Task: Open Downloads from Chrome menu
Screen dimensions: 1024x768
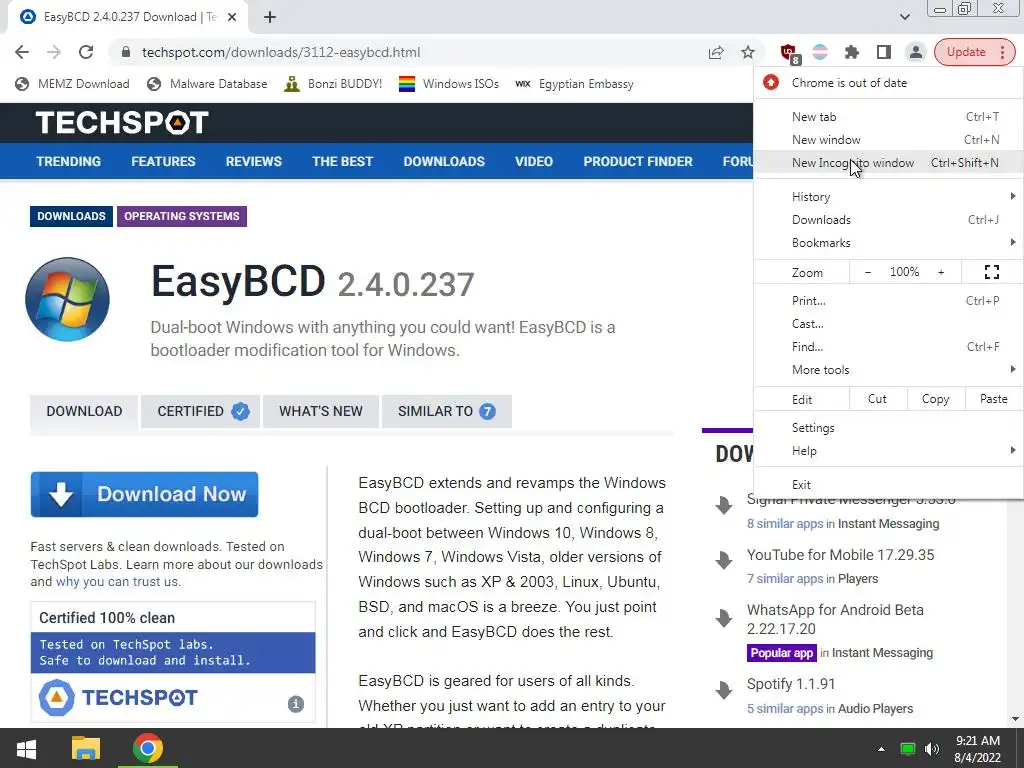Action: click(888, 220)
